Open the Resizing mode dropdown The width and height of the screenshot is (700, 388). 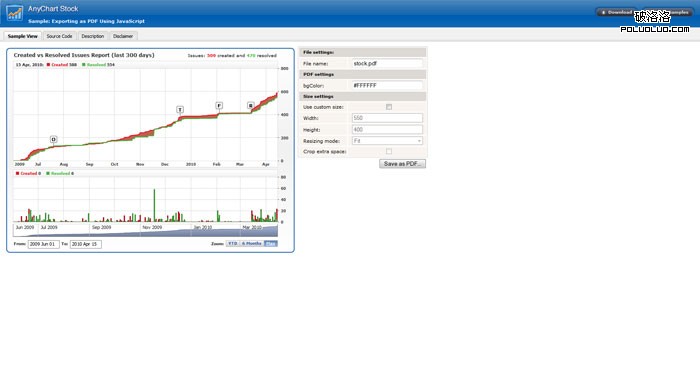point(387,141)
